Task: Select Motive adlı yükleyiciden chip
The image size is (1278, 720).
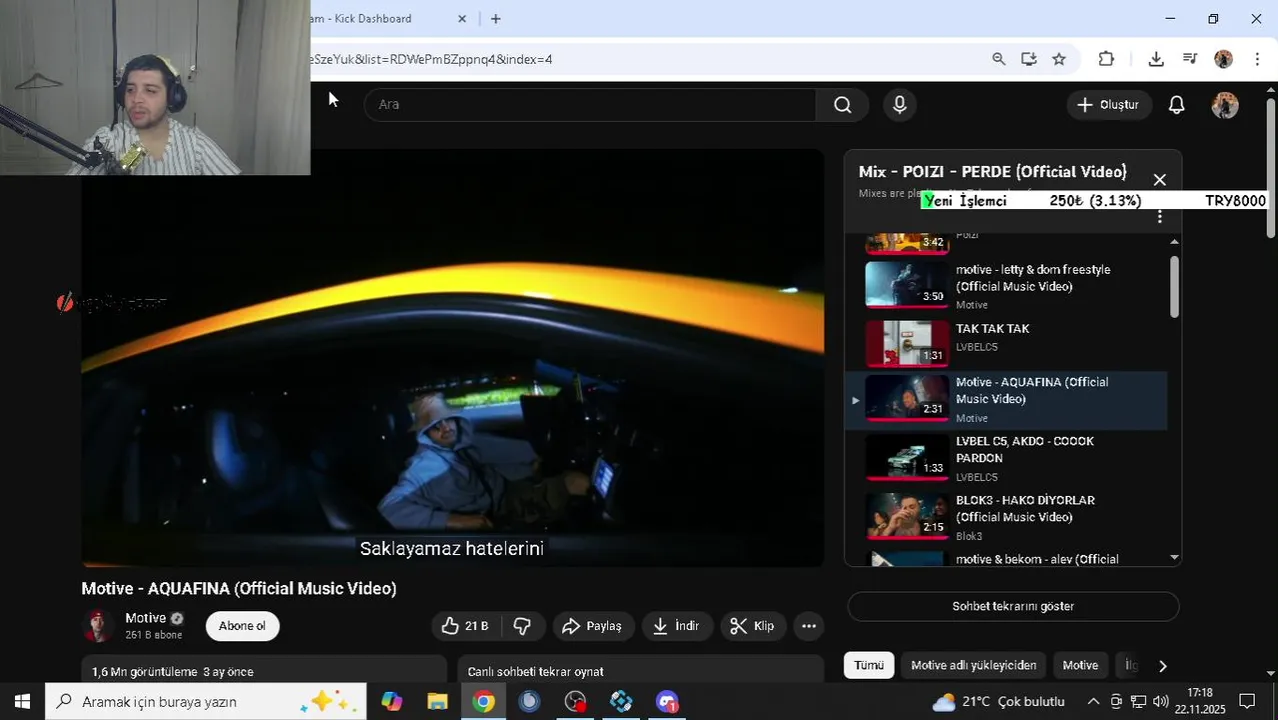Action: pos(974,665)
